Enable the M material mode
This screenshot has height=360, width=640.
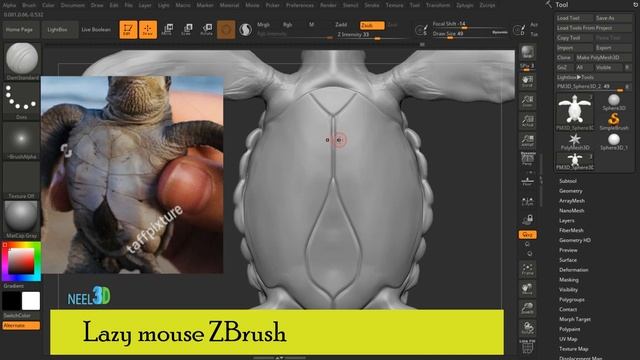pos(311,25)
